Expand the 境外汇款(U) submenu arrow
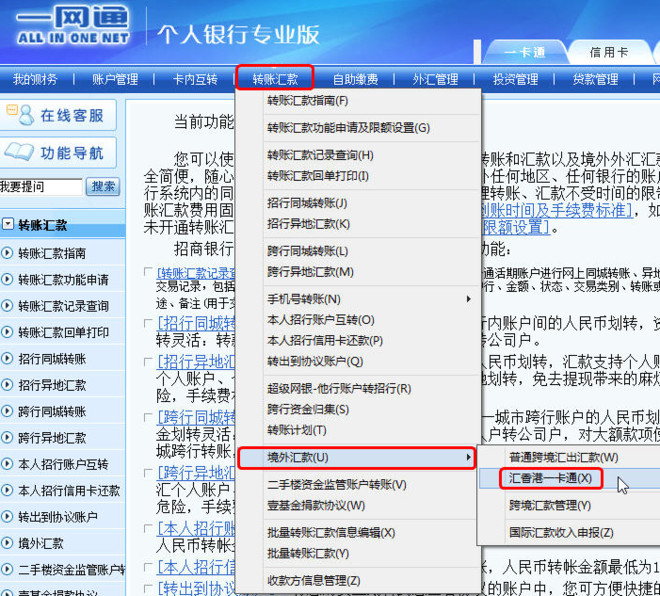 coord(468,457)
